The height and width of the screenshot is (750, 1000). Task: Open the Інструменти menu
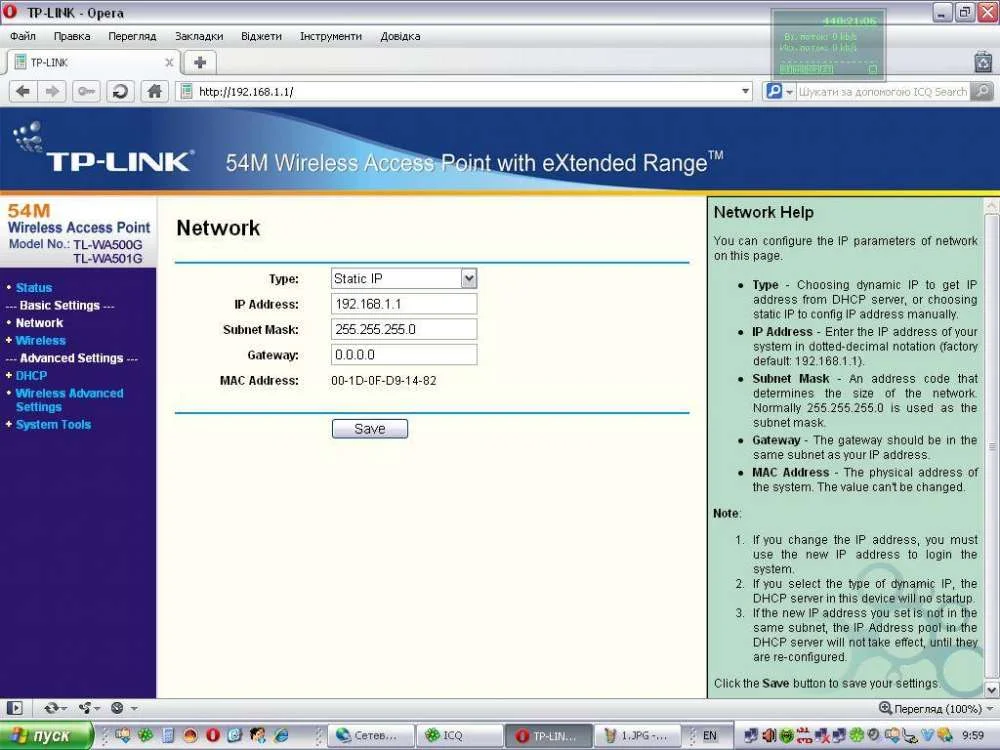[x=330, y=36]
